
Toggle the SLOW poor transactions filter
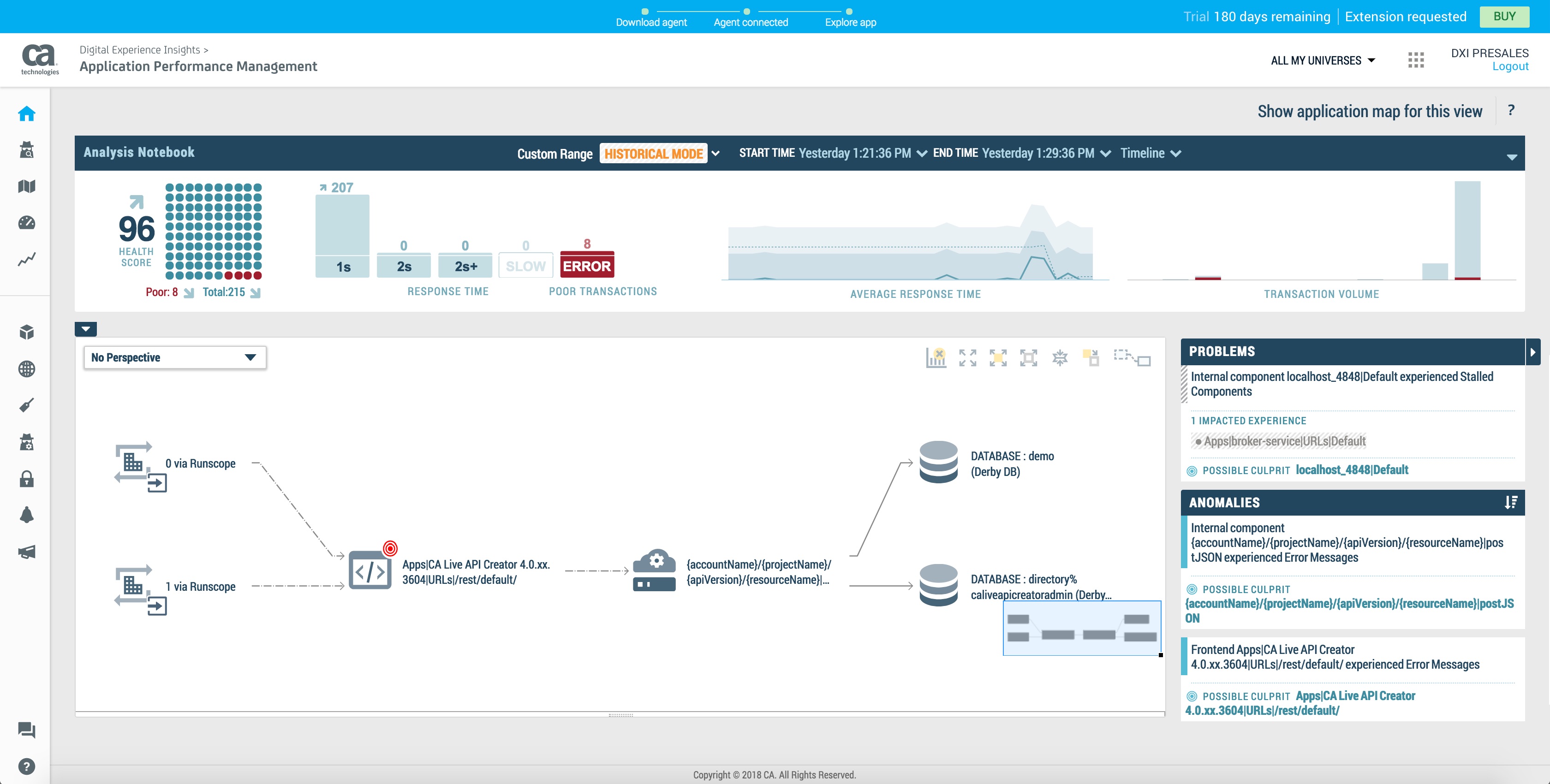(x=525, y=265)
